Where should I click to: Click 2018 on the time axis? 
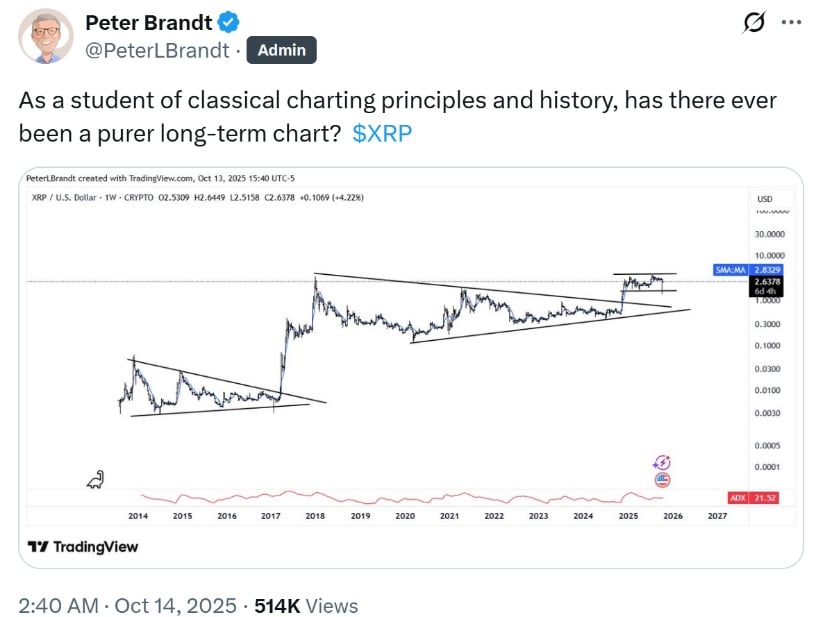click(x=315, y=516)
